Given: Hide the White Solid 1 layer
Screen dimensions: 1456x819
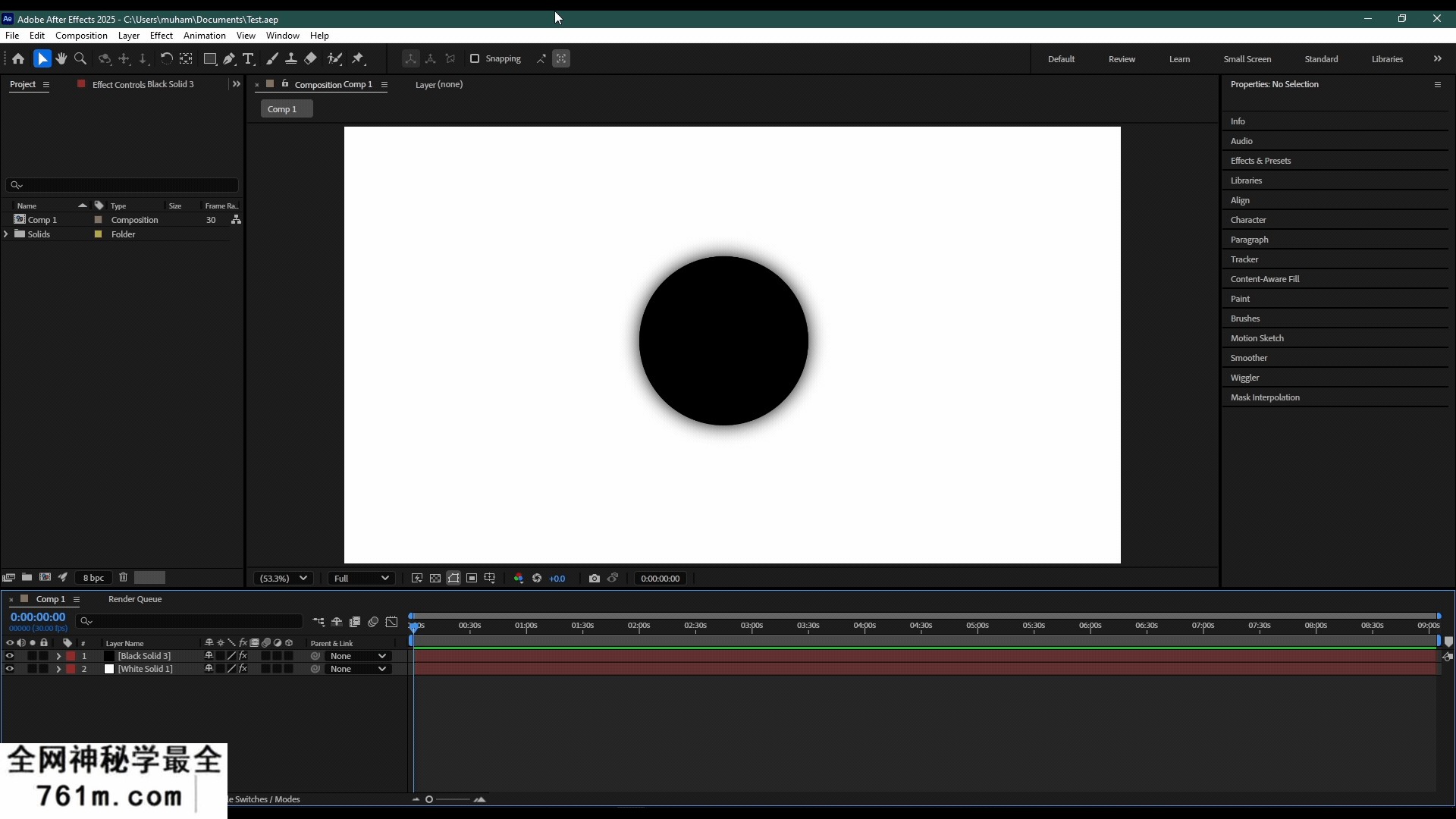Looking at the screenshot, I should coord(10,668).
